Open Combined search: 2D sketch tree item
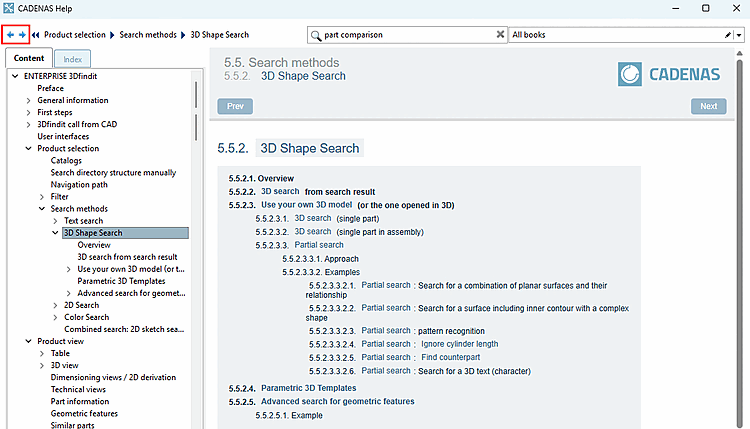 [124, 329]
